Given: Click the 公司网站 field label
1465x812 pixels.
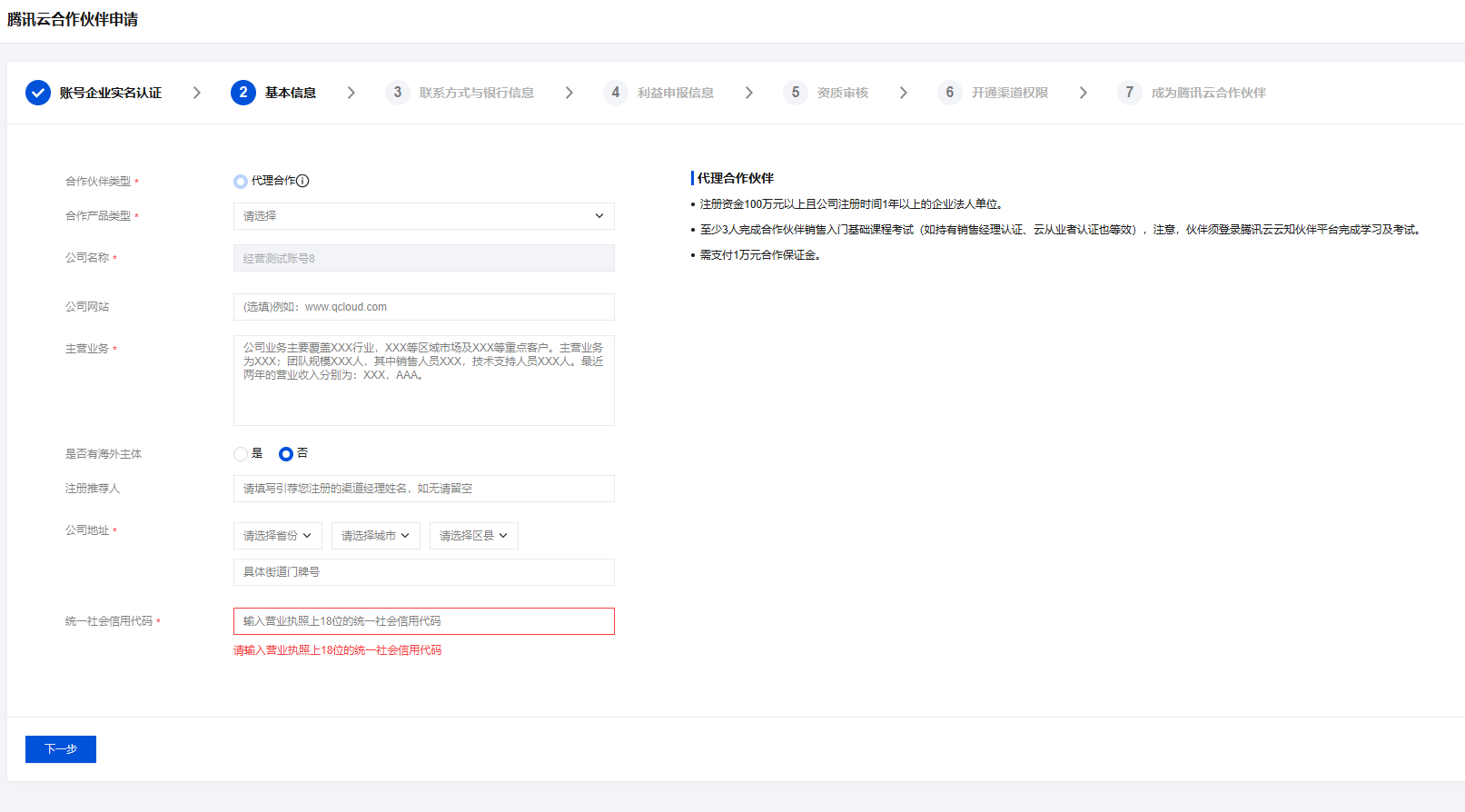Looking at the screenshot, I should [87, 307].
